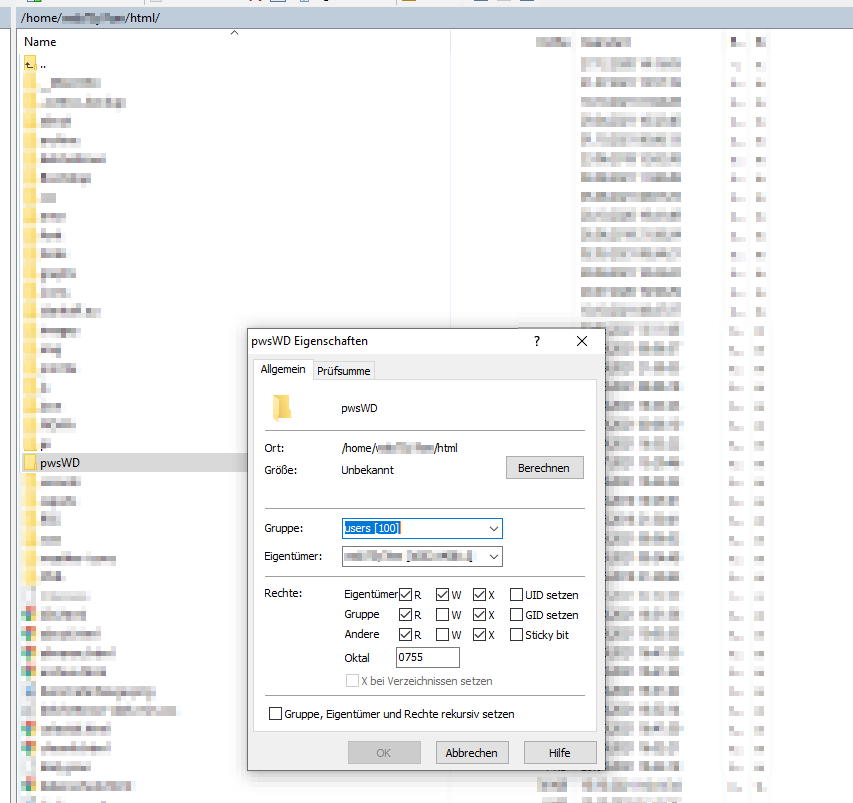Open the Gruppe dropdown arrow
The height and width of the screenshot is (803, 853).
coord(493,528)
